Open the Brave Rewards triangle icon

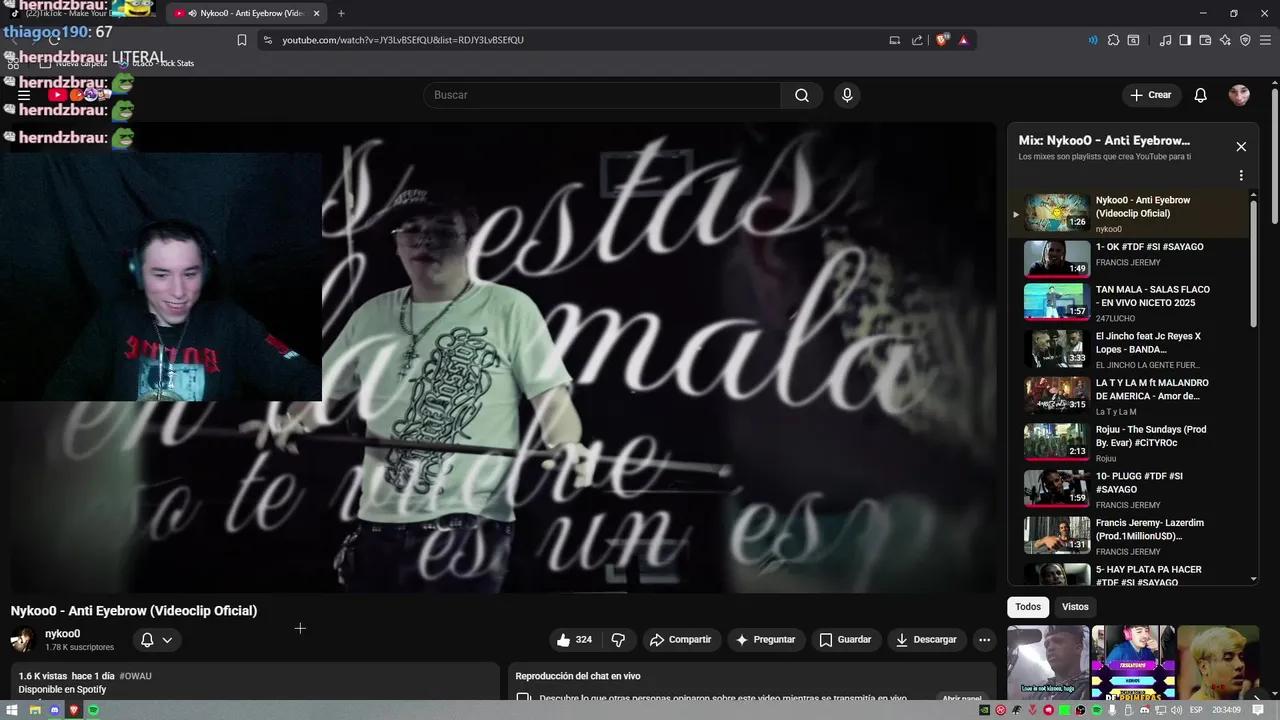tap(963, 40)
